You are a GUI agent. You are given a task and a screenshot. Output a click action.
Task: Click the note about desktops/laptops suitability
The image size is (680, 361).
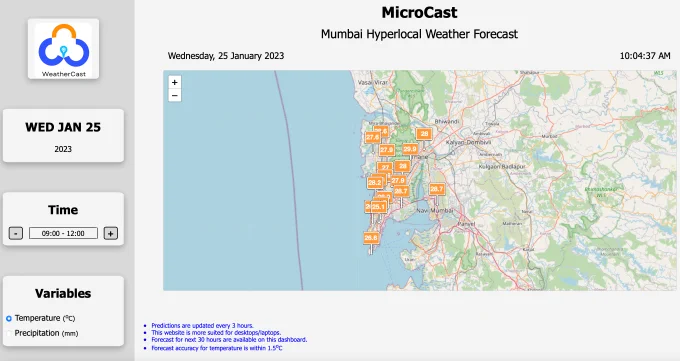216,333
